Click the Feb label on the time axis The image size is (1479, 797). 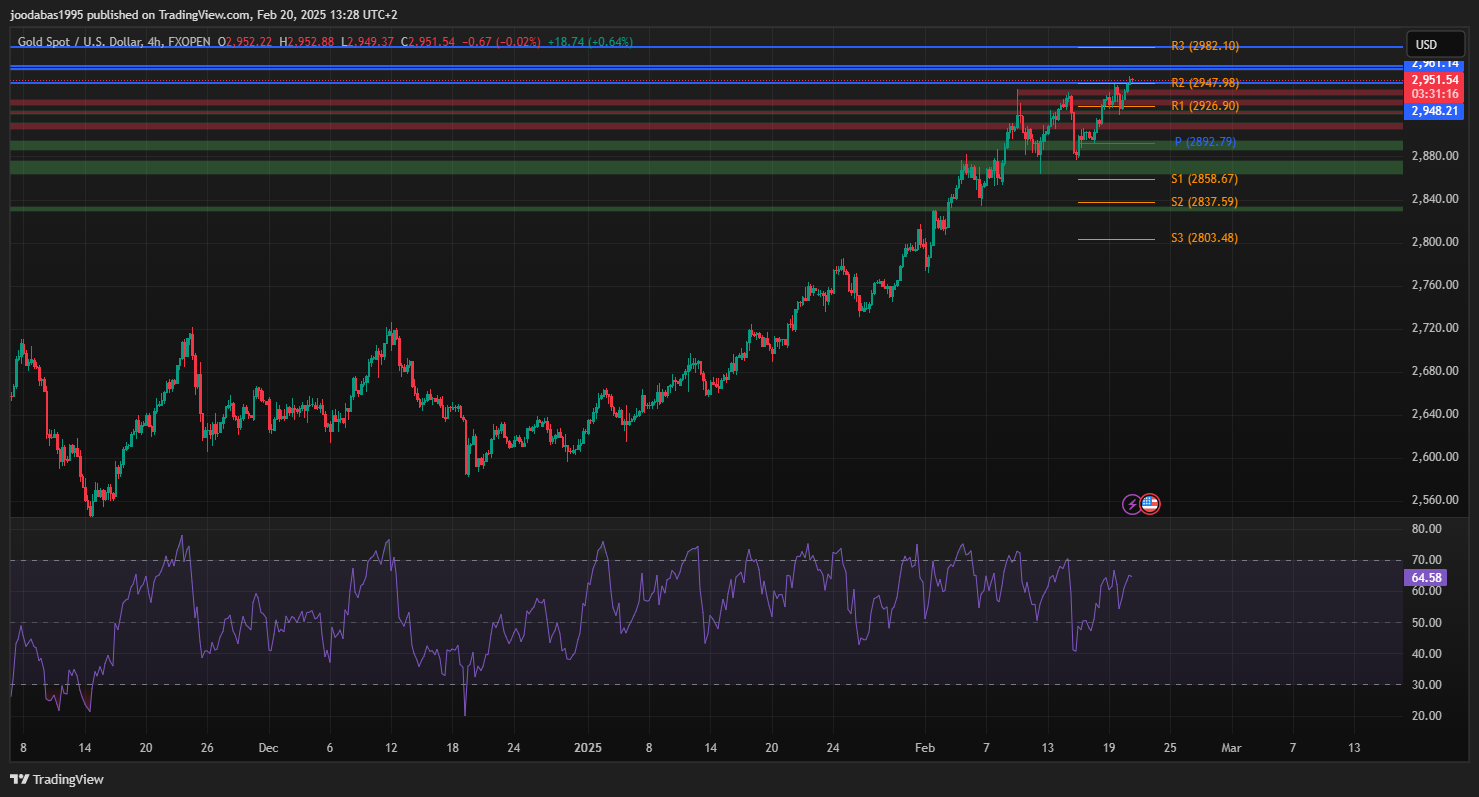pos(925,747)
